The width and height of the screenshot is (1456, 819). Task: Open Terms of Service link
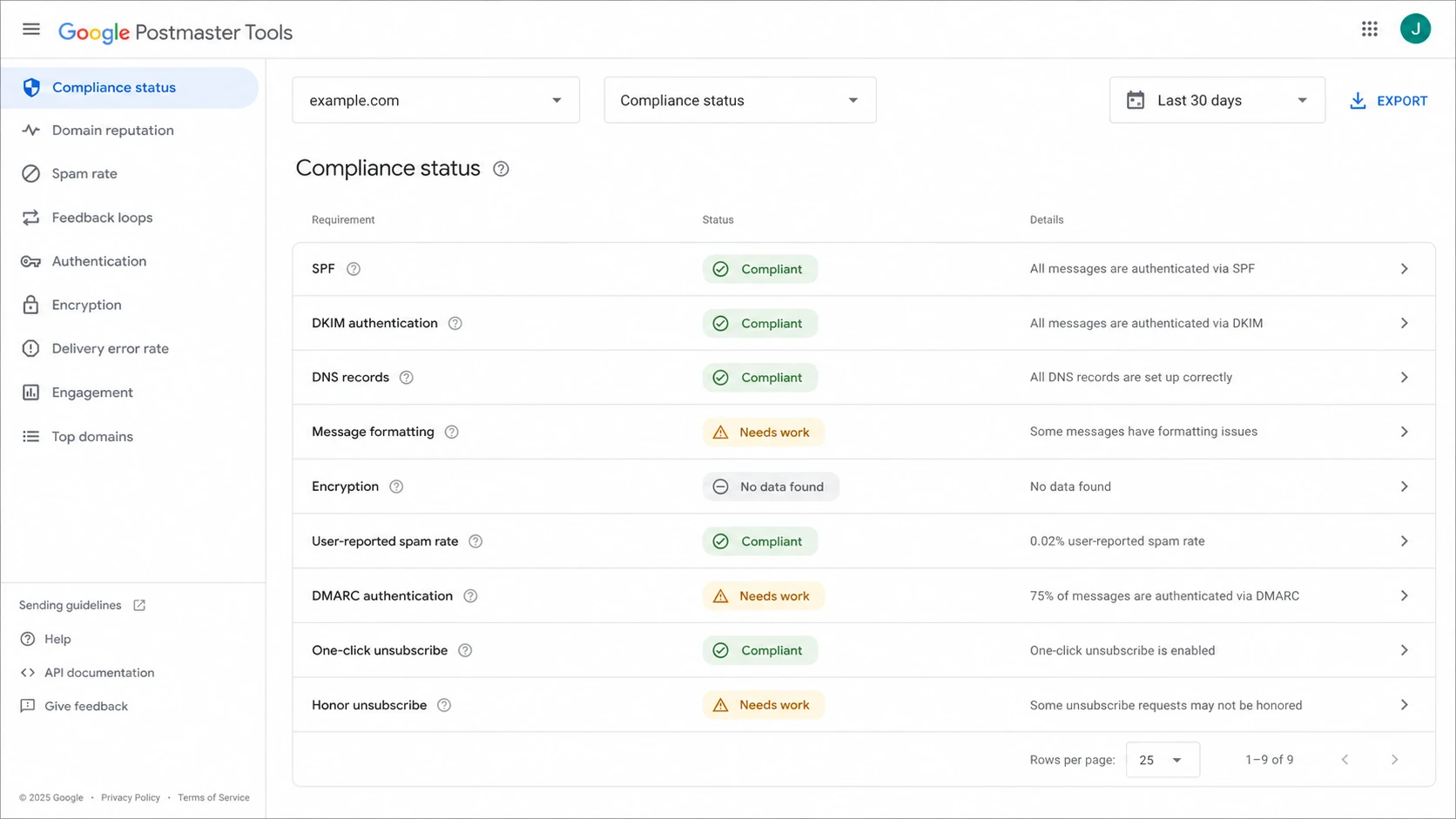coord(213,797)
